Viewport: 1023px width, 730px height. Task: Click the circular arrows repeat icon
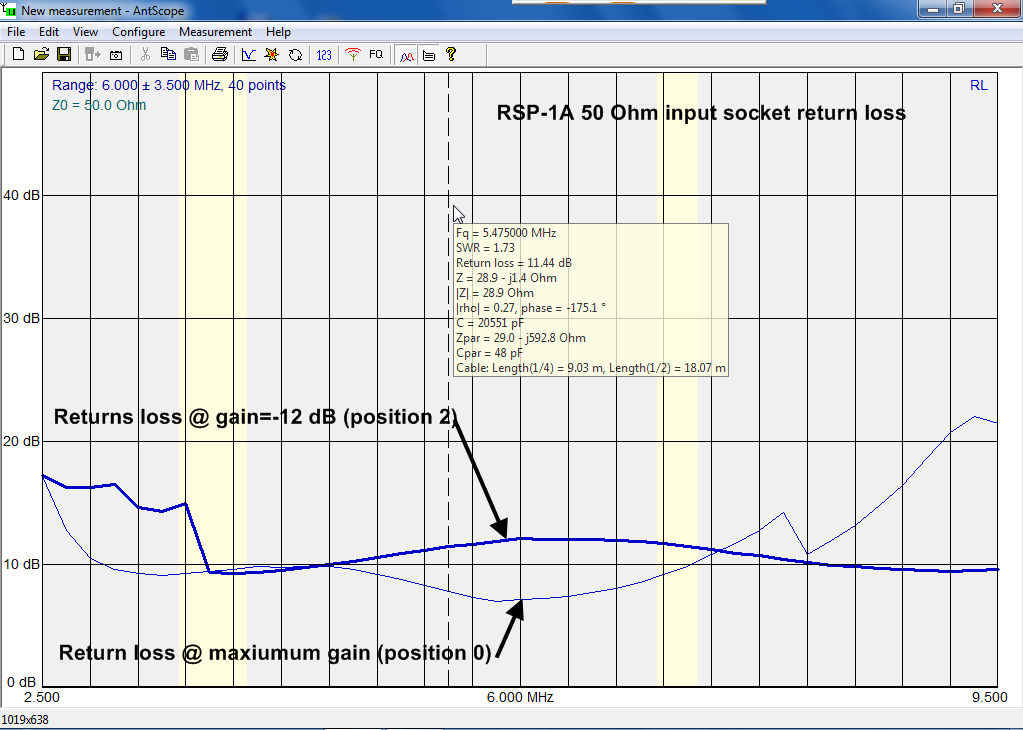[295, 55]
